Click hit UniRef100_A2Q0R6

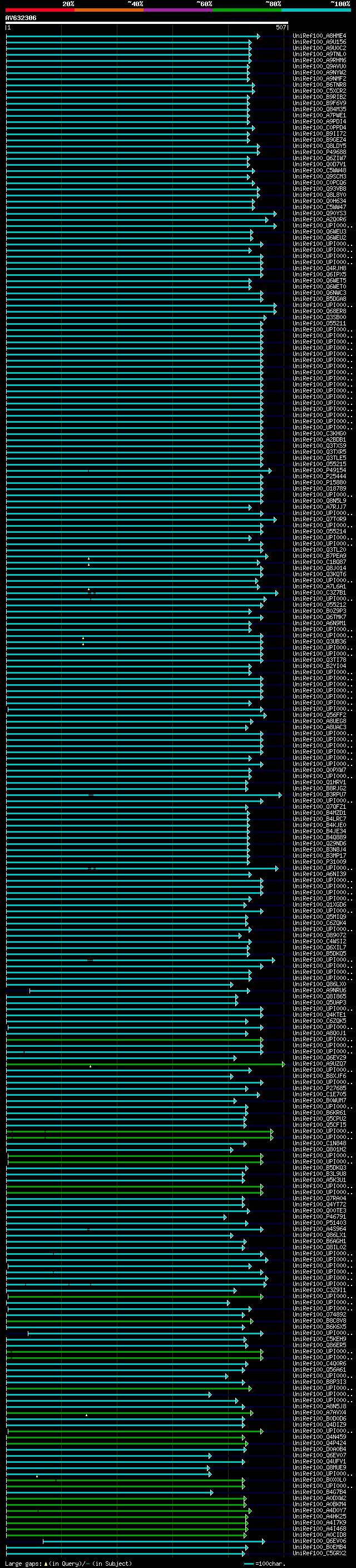coord(319,220)
